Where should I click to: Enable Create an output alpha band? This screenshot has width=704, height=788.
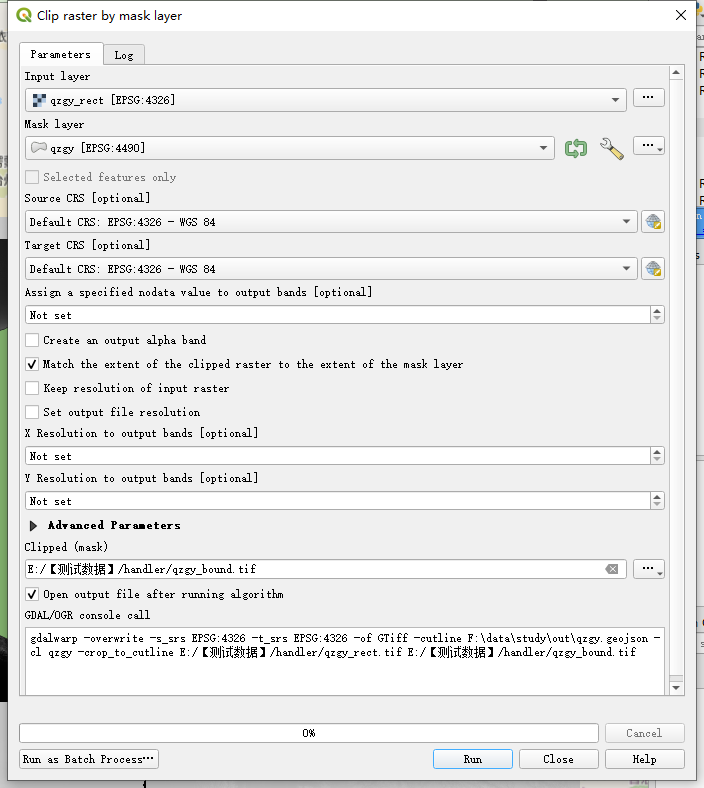point(32,340)
